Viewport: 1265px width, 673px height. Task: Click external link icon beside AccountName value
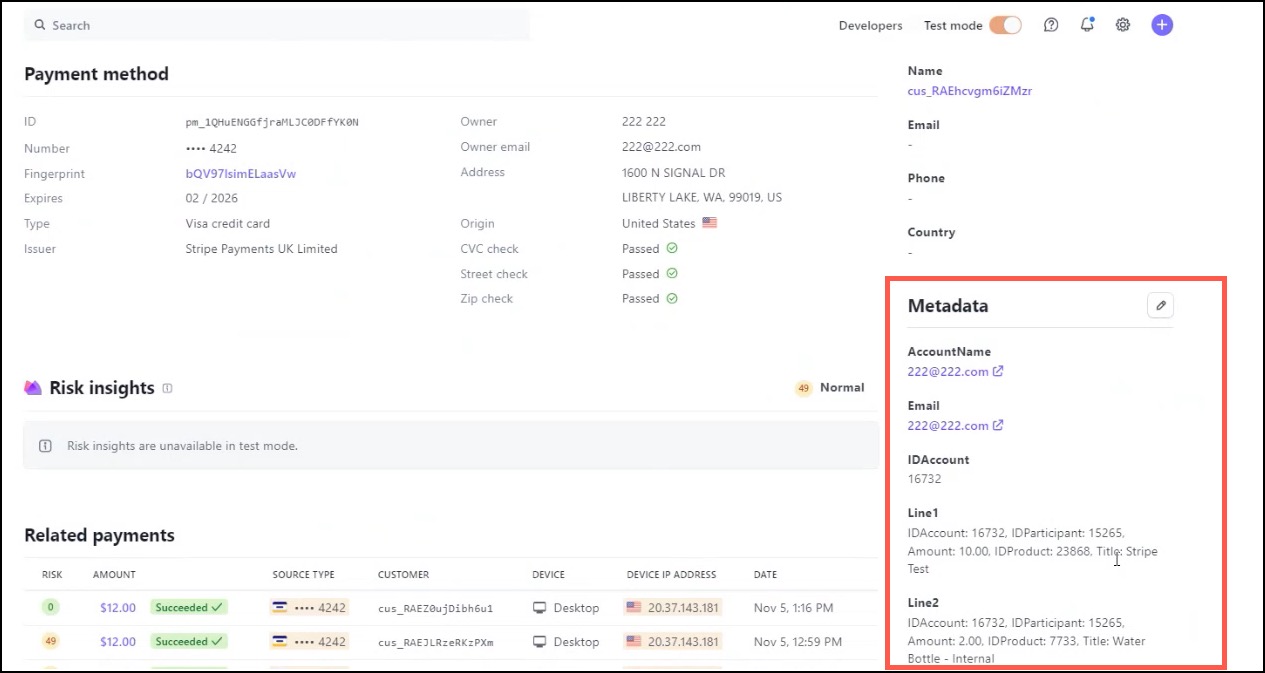[998, 371]
